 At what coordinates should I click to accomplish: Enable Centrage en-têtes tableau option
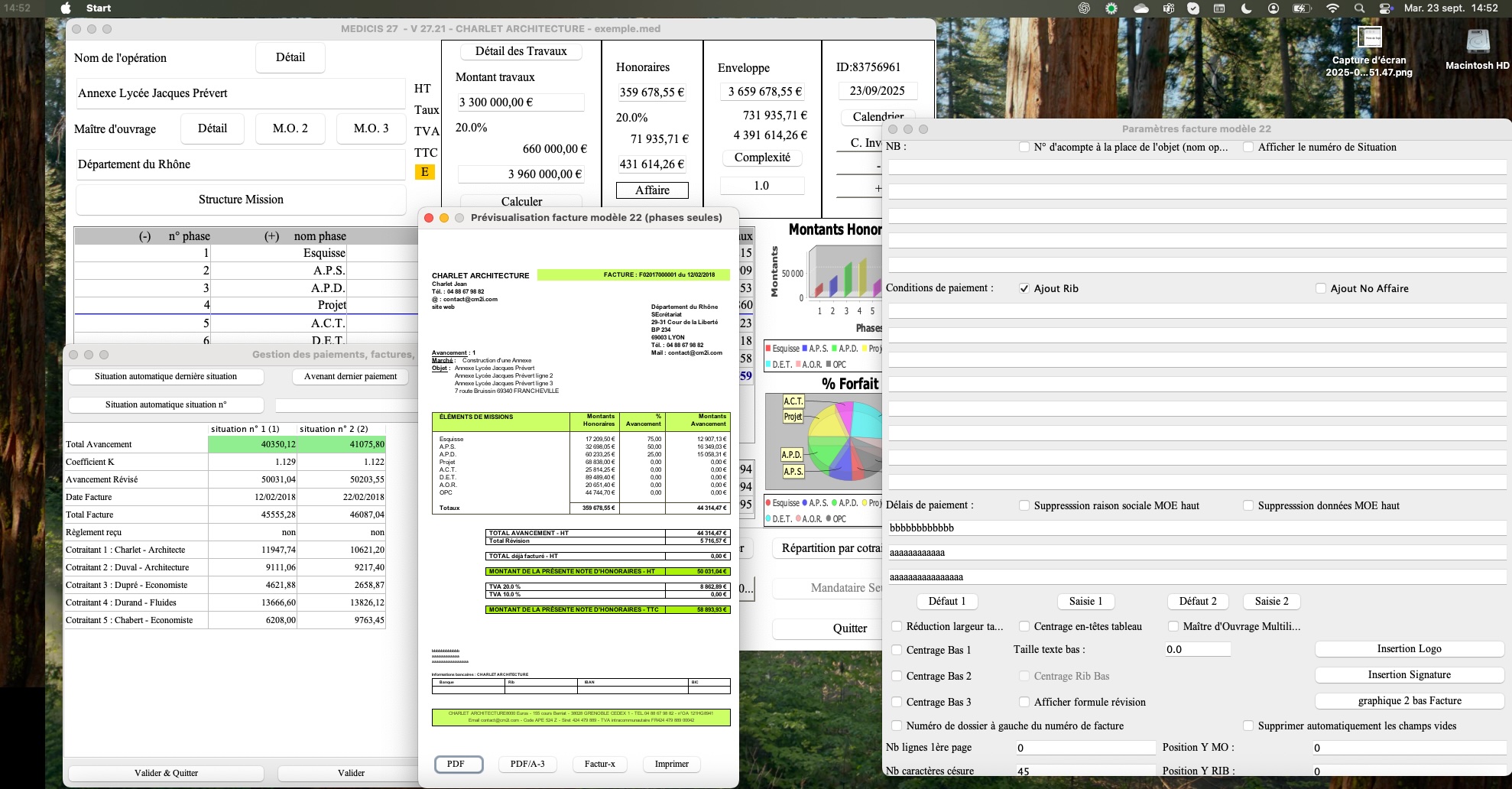(1024, 626)
